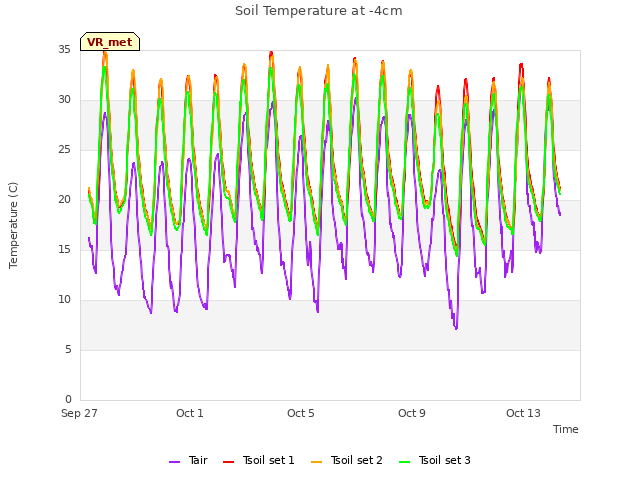The image size is (640, 480).
Task: Click the Time axis label
Action: tap(566, 429)
